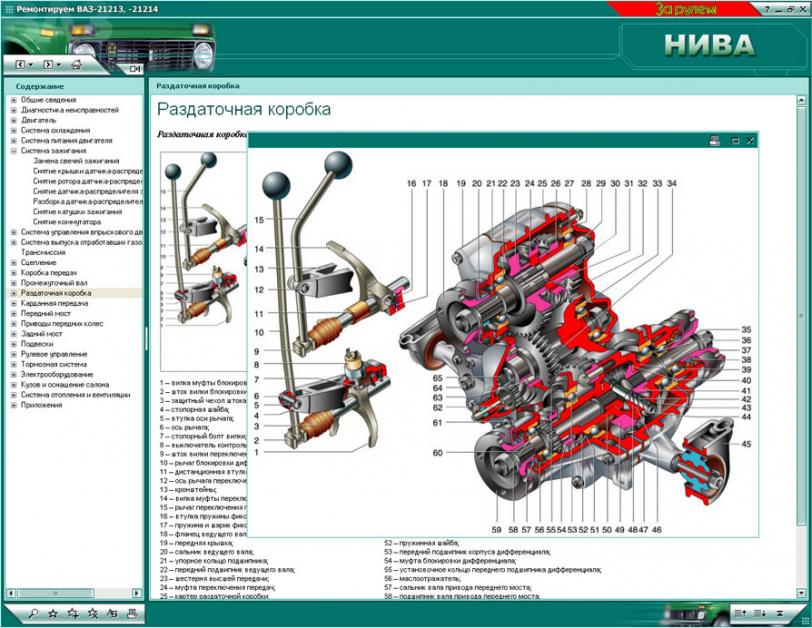This screenshot has height=628, width=812.
Task: Select Карданная передача in contents
Action: 54,303
